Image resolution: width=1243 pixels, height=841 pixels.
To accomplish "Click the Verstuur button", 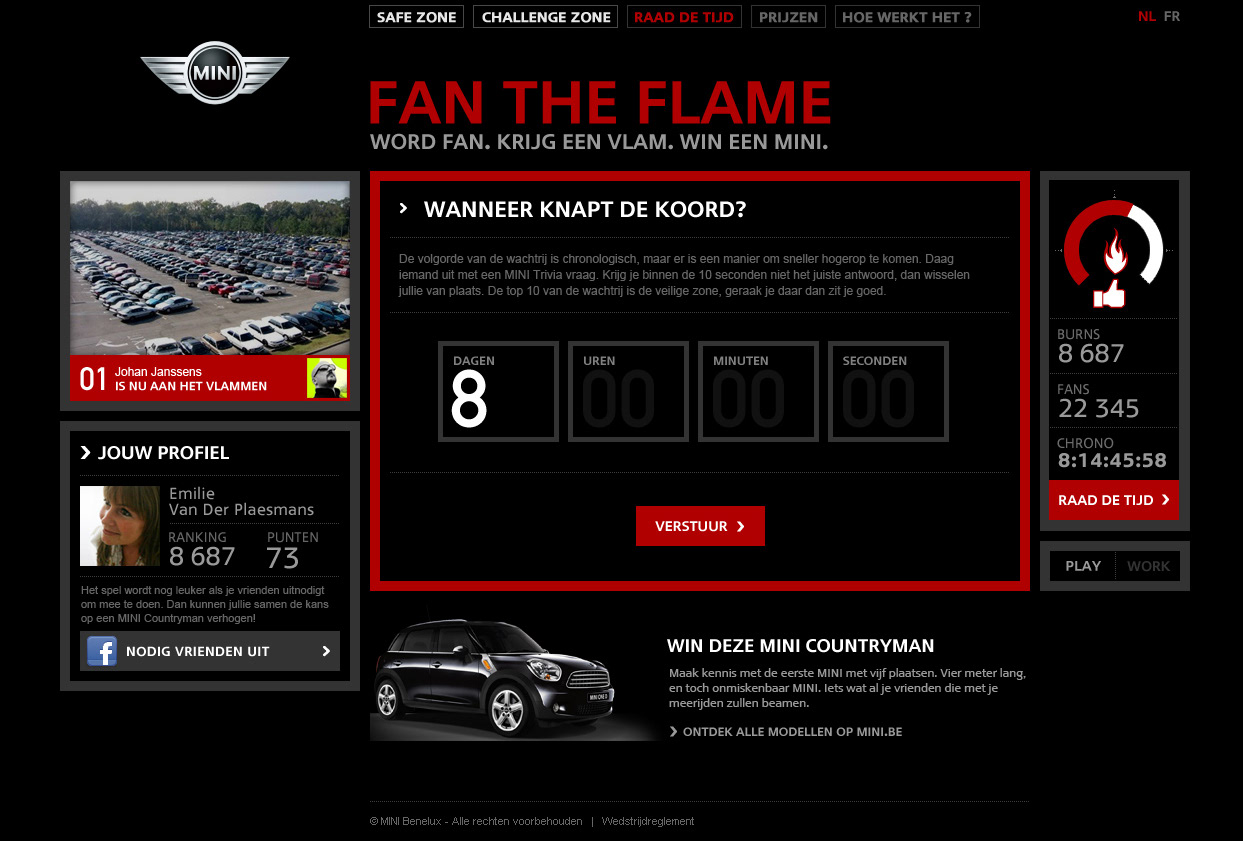I will 700,526.
